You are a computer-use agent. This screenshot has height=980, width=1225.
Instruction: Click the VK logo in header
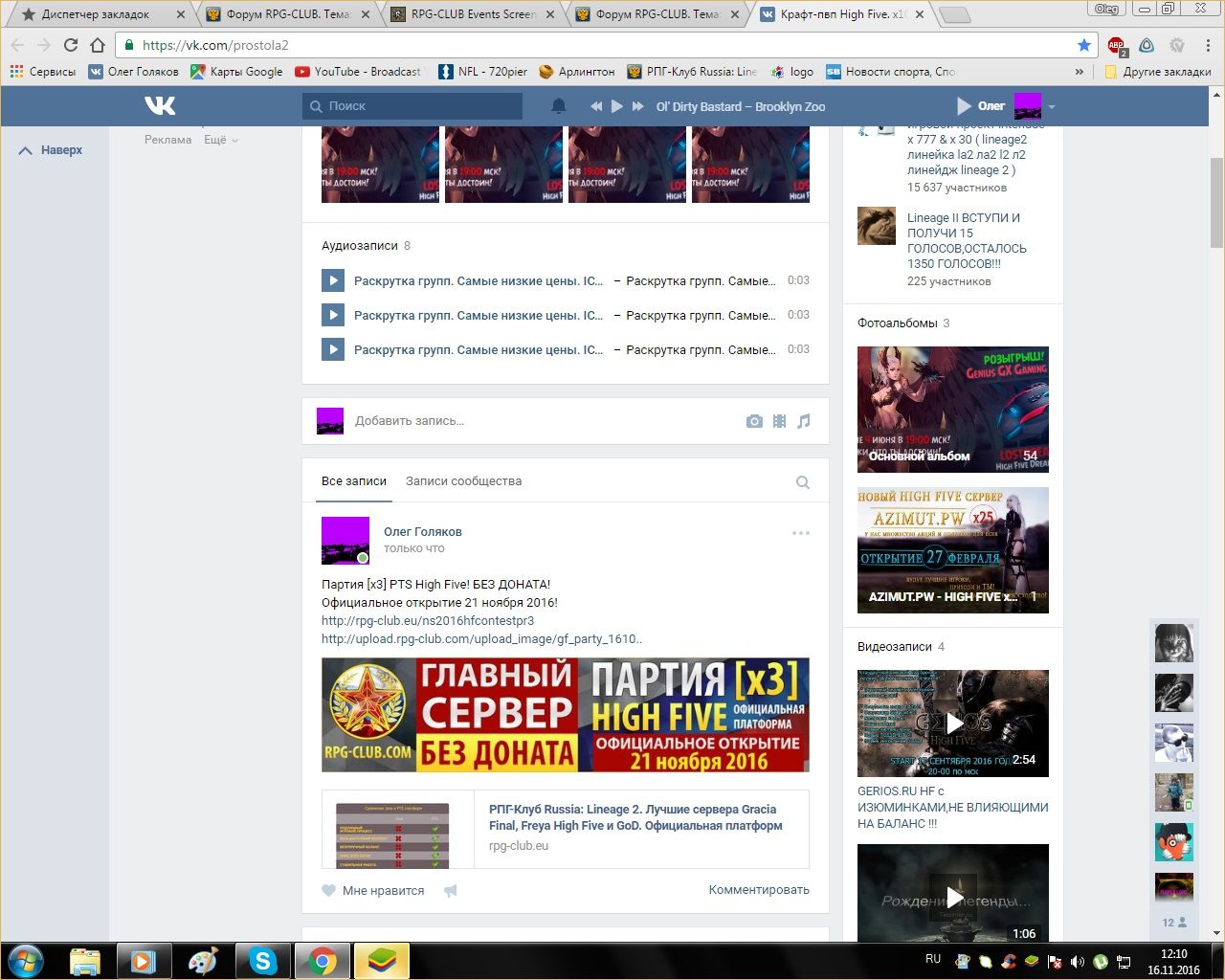[x=160, y=105]
